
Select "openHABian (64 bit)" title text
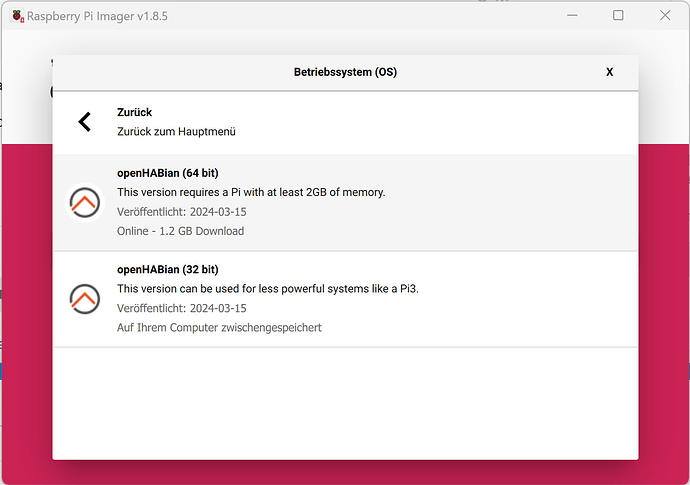(x=168, y=173)
